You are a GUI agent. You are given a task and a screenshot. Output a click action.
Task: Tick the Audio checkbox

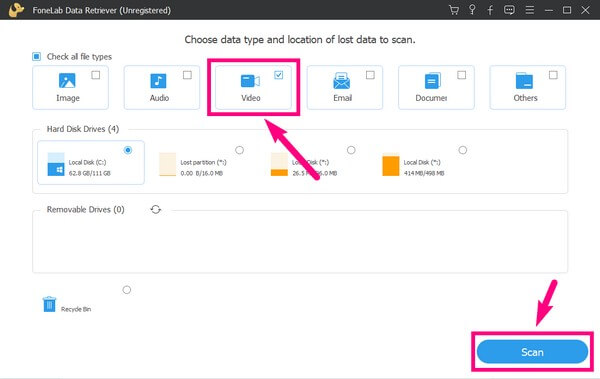point(187,75)
